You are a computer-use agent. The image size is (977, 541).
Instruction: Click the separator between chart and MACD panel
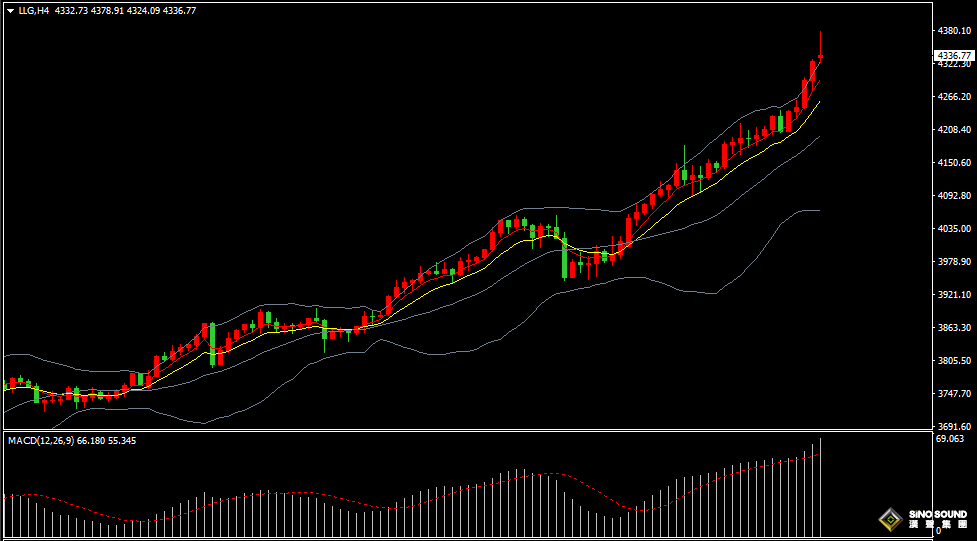tap(470, 431)
